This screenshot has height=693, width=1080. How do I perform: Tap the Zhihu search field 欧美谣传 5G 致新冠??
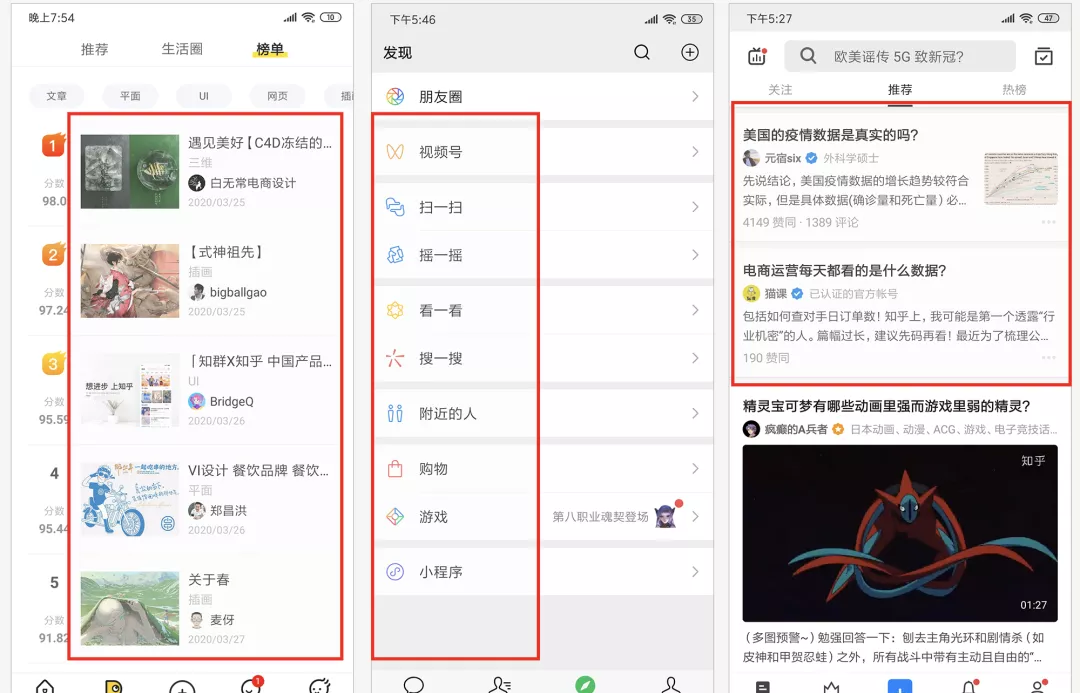(900, 56)
